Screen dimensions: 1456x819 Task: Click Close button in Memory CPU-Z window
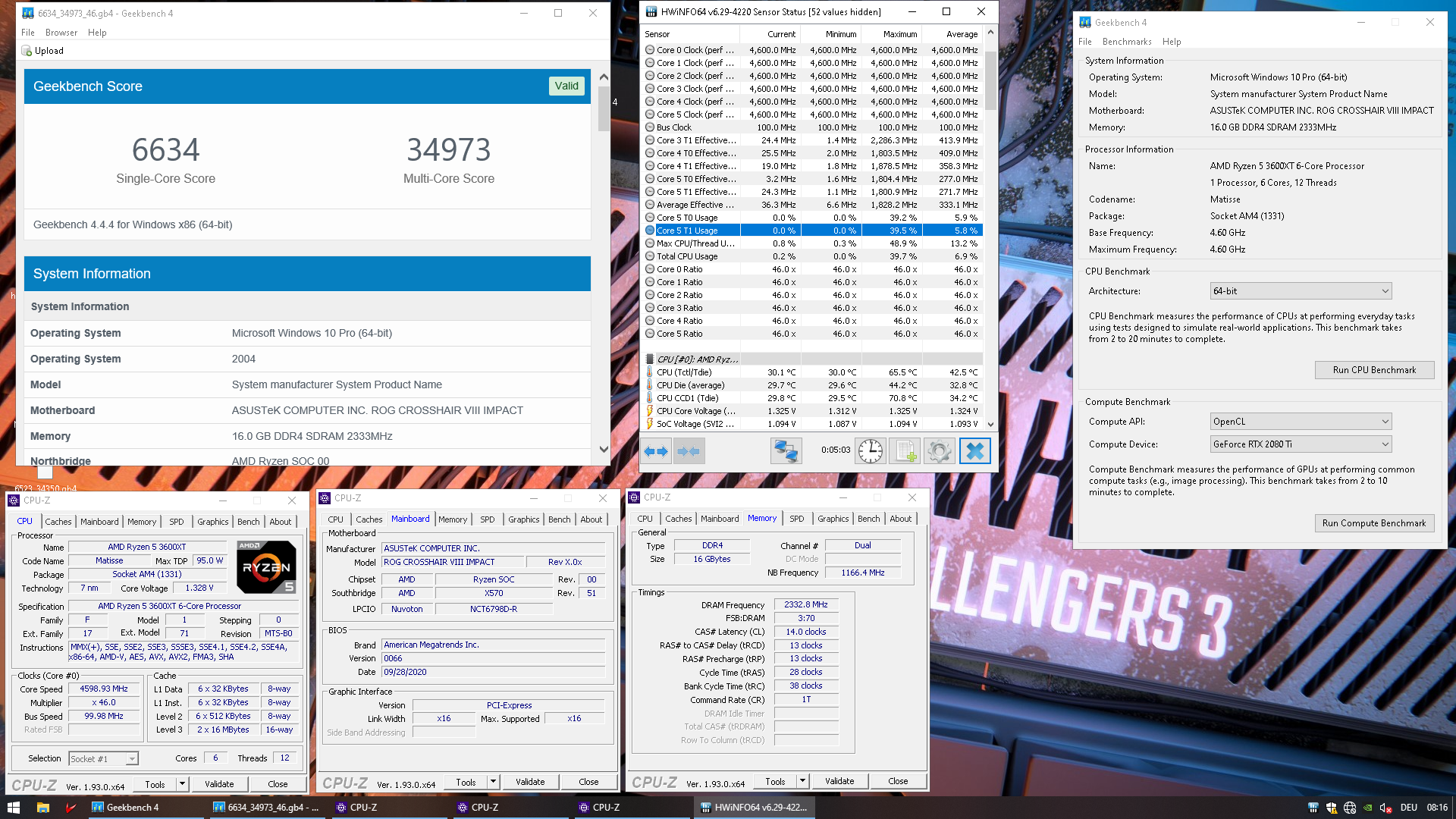[898, 781]
